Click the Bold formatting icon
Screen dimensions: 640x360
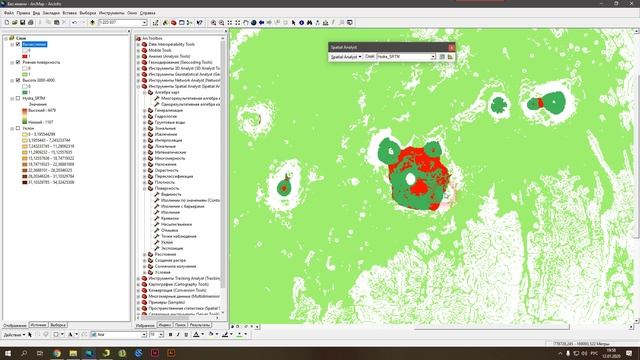170,335
